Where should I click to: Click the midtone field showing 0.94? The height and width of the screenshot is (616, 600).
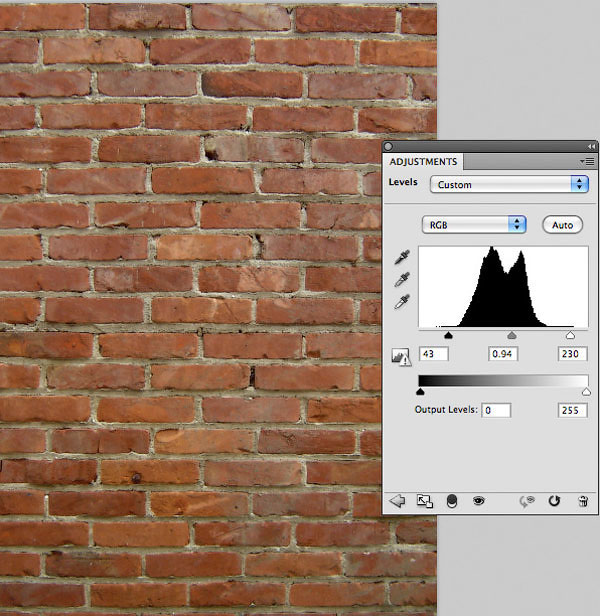coord(503,354)
